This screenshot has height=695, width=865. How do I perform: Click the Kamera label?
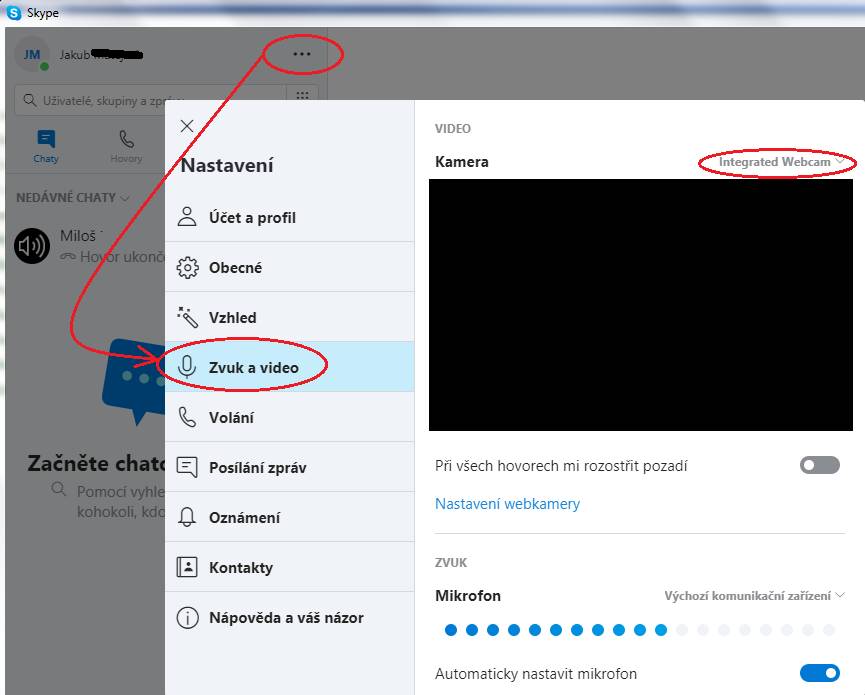tap(462, 162)
